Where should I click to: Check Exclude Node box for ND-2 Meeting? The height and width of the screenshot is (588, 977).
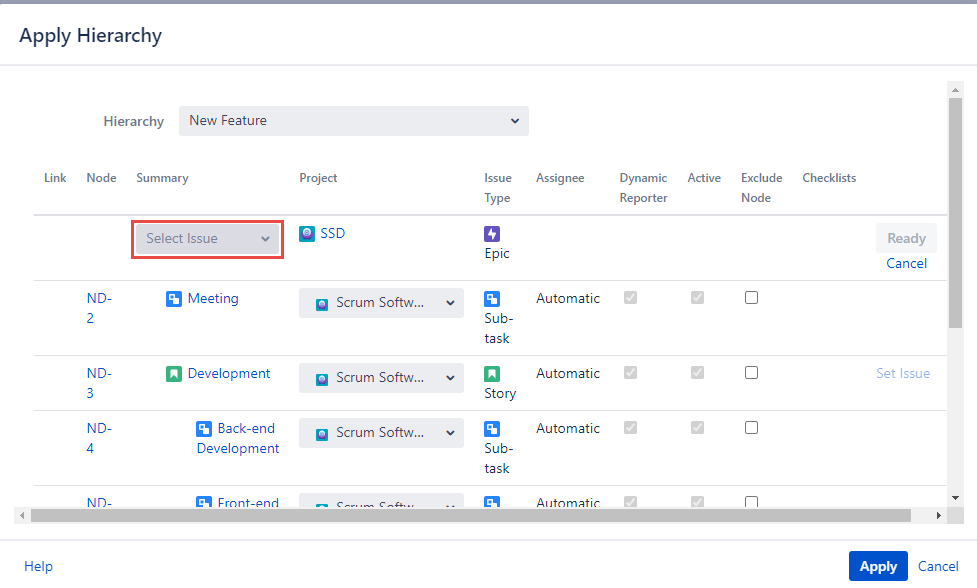pos(751,298)
